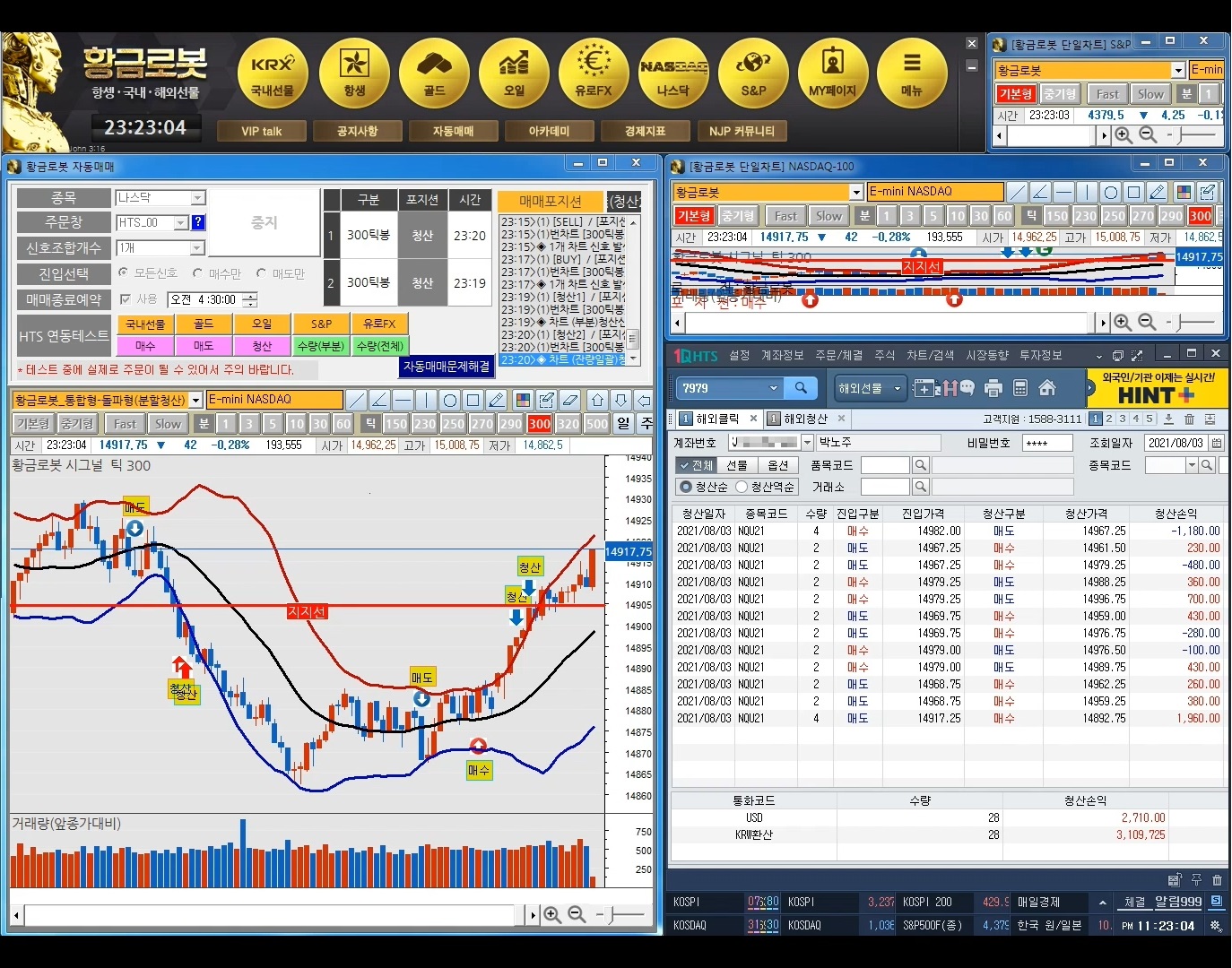Image resolution: width=1232 pixels, height=968 pixels.
Task: Open the 종목 dropdown showing 나스닥
Action: click(x=198, y=197)
